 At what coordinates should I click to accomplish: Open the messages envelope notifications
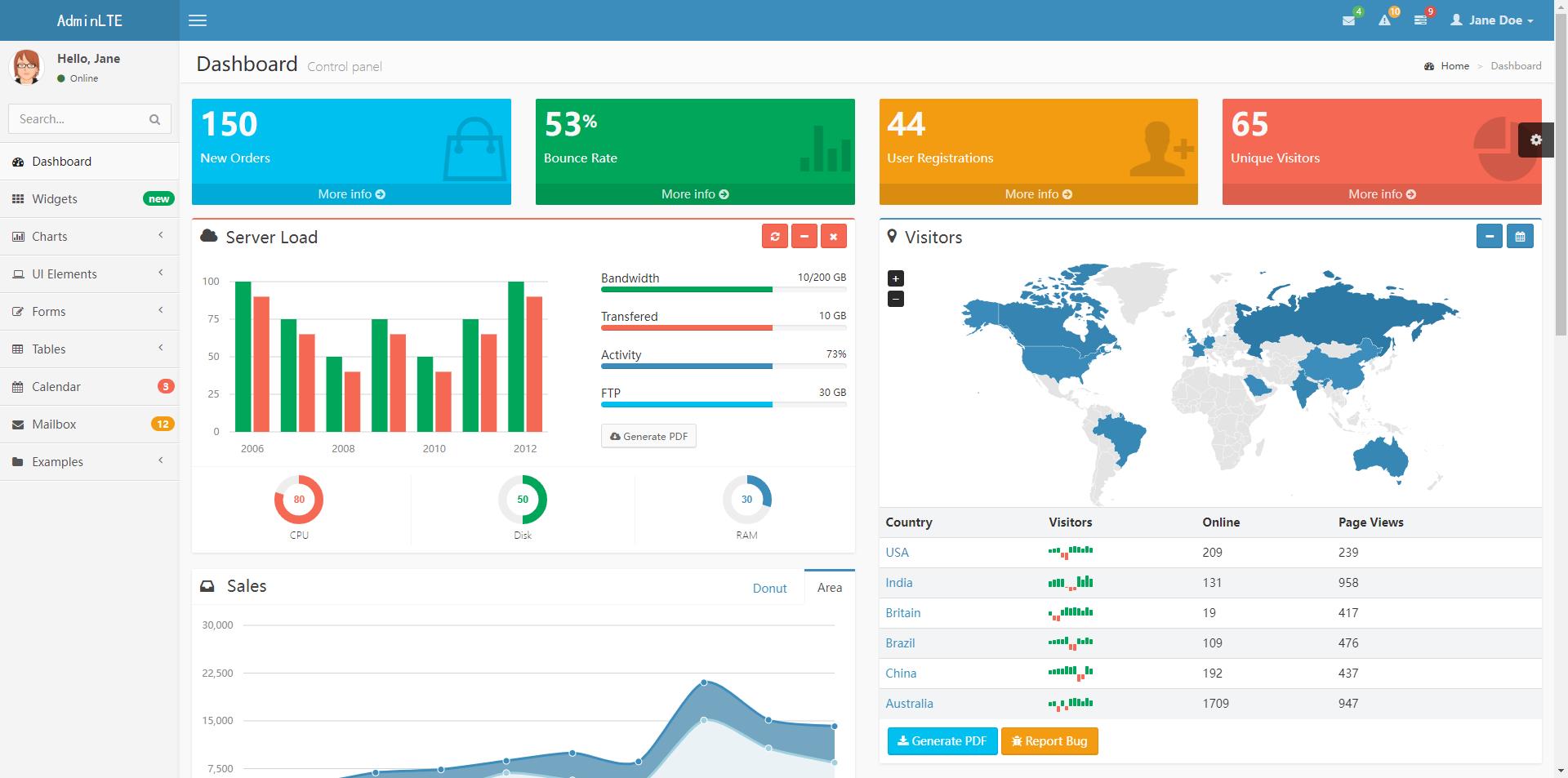1349,20
